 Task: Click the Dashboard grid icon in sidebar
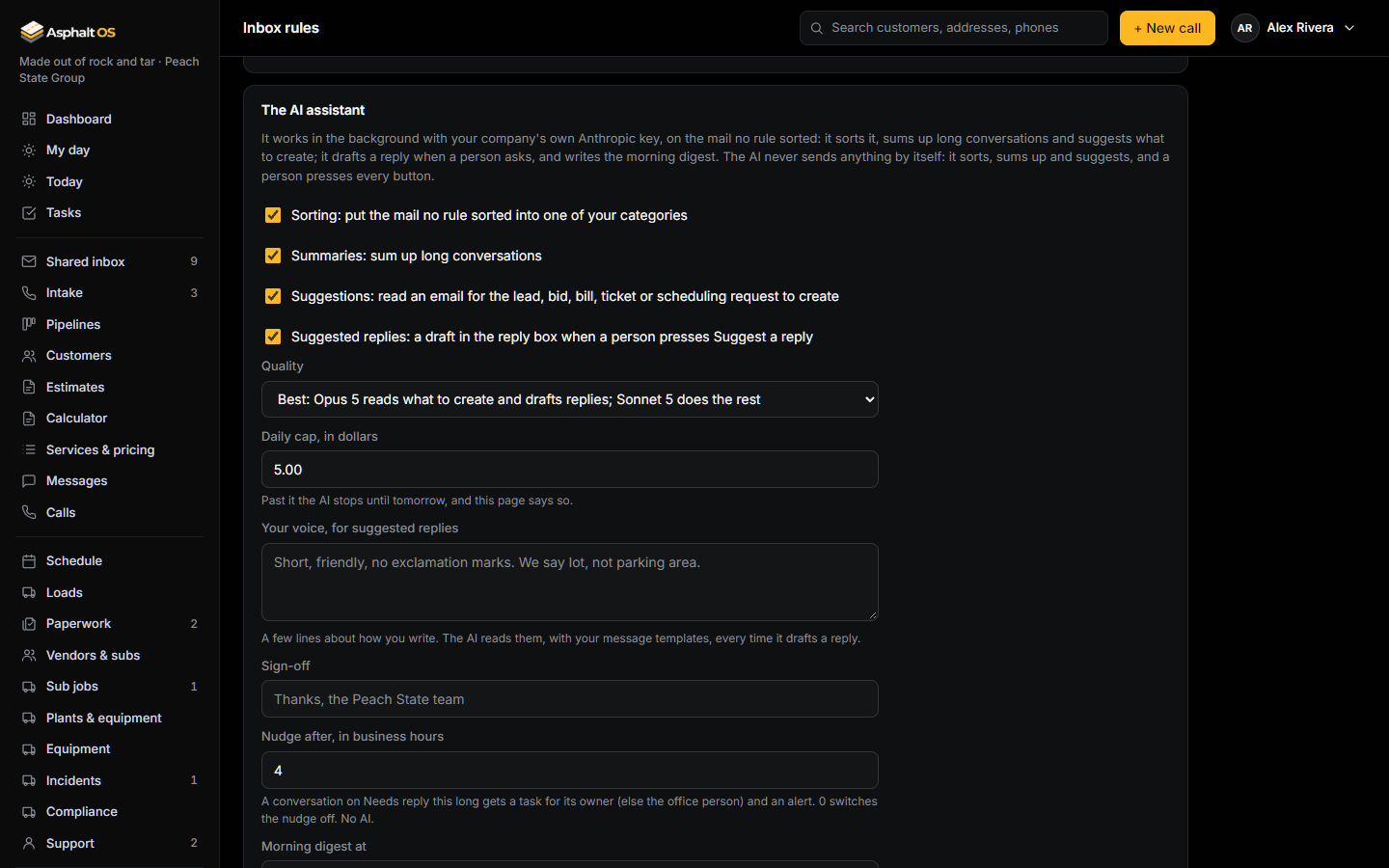[29, 119]
